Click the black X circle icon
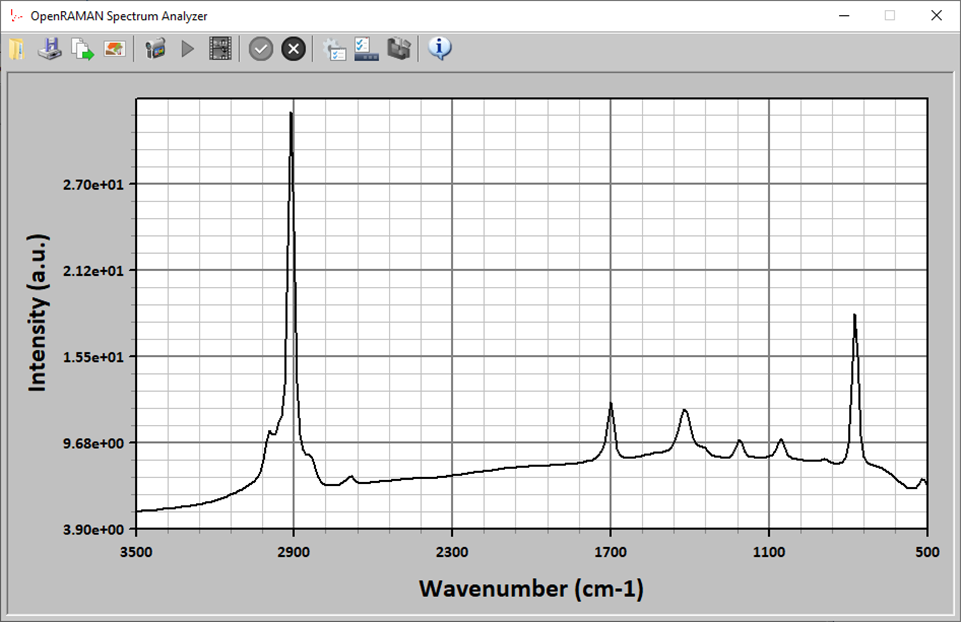This screenshot has height=622, width=961. (x=293, y=49)
